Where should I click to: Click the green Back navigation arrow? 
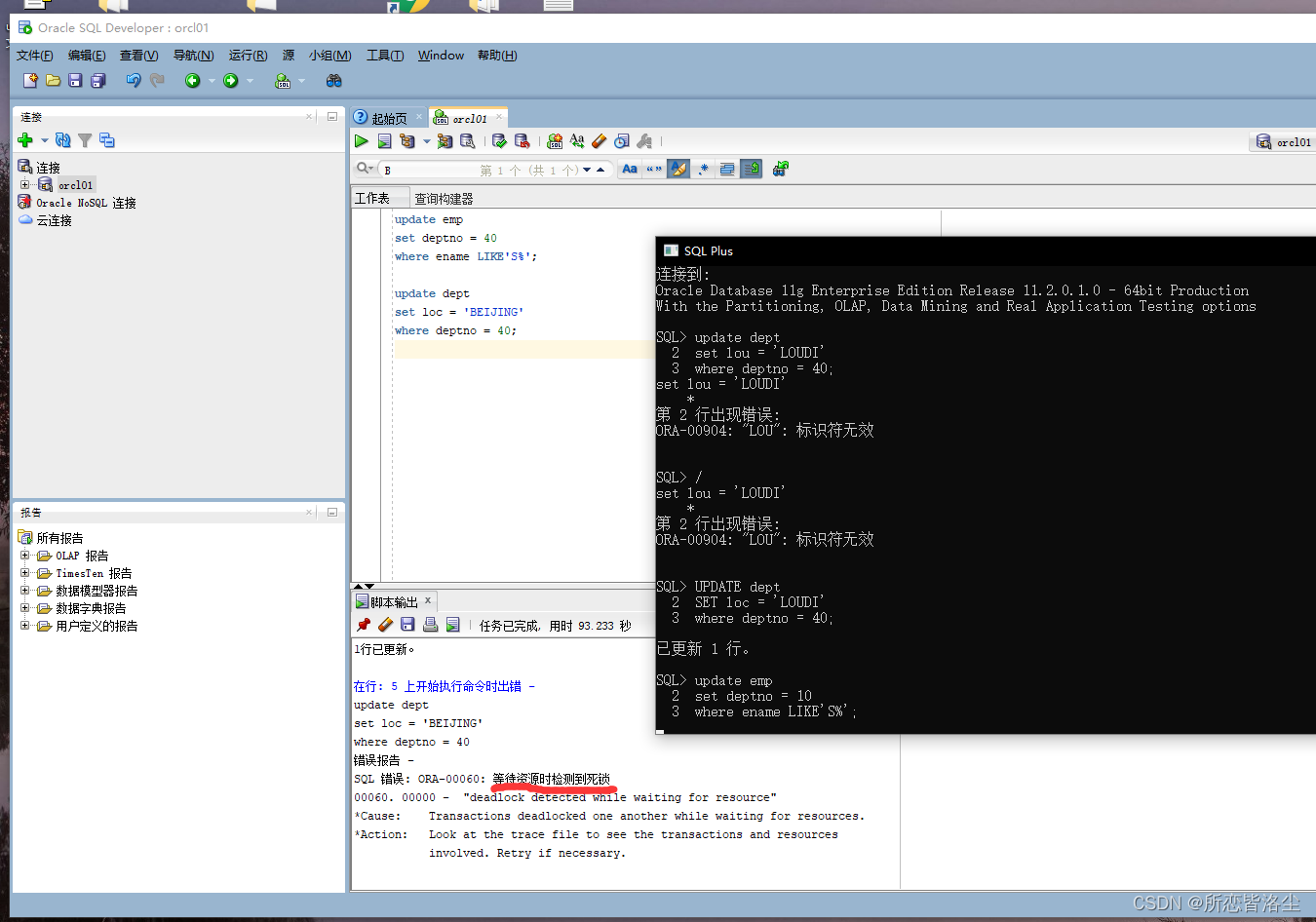click(192, 80)
